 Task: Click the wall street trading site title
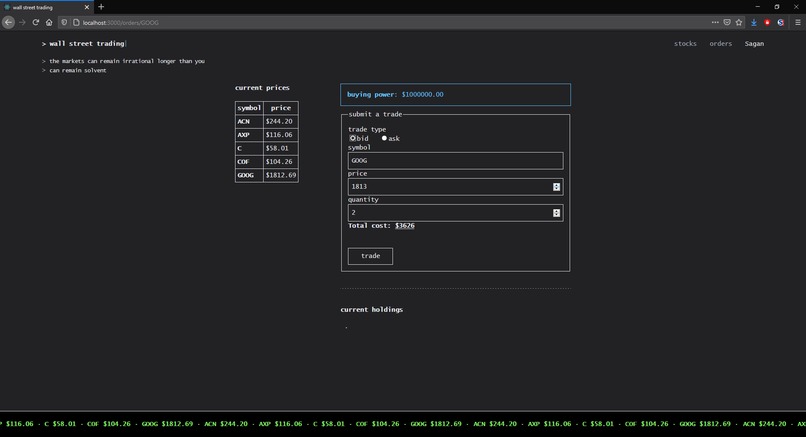click(x=87, y=44)
